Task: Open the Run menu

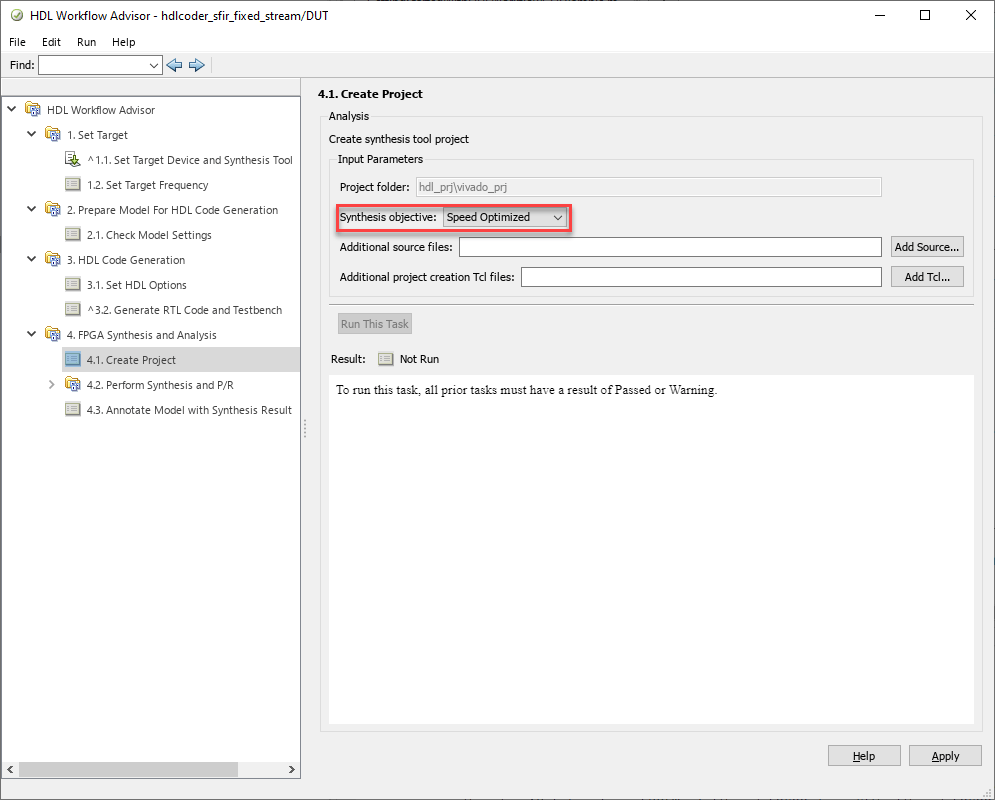Action: (86, 42)
